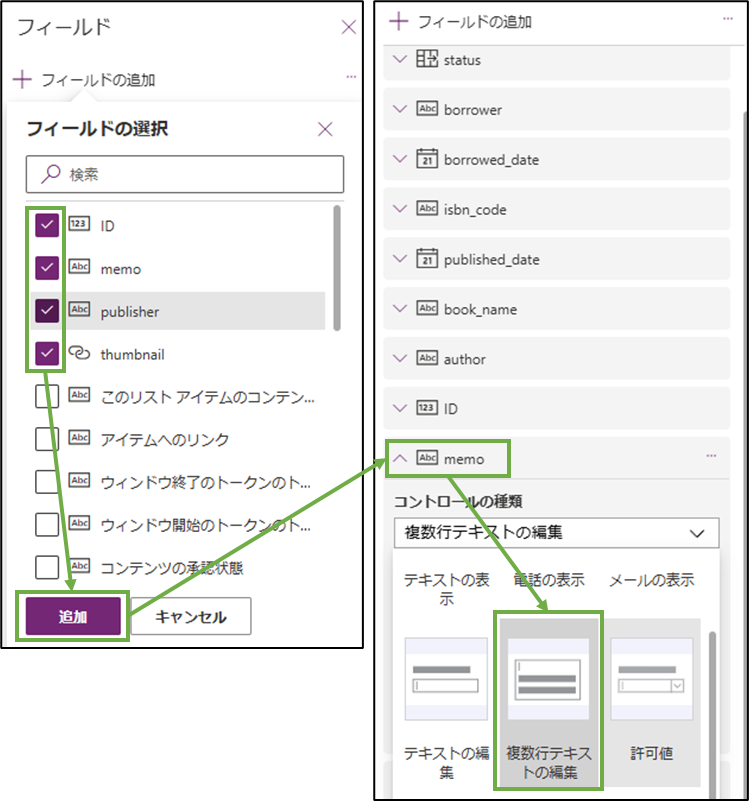Viewport: 749px width, 801px height.
Task: Click the magnifier search icon
Action: click(x=51, y=174)
